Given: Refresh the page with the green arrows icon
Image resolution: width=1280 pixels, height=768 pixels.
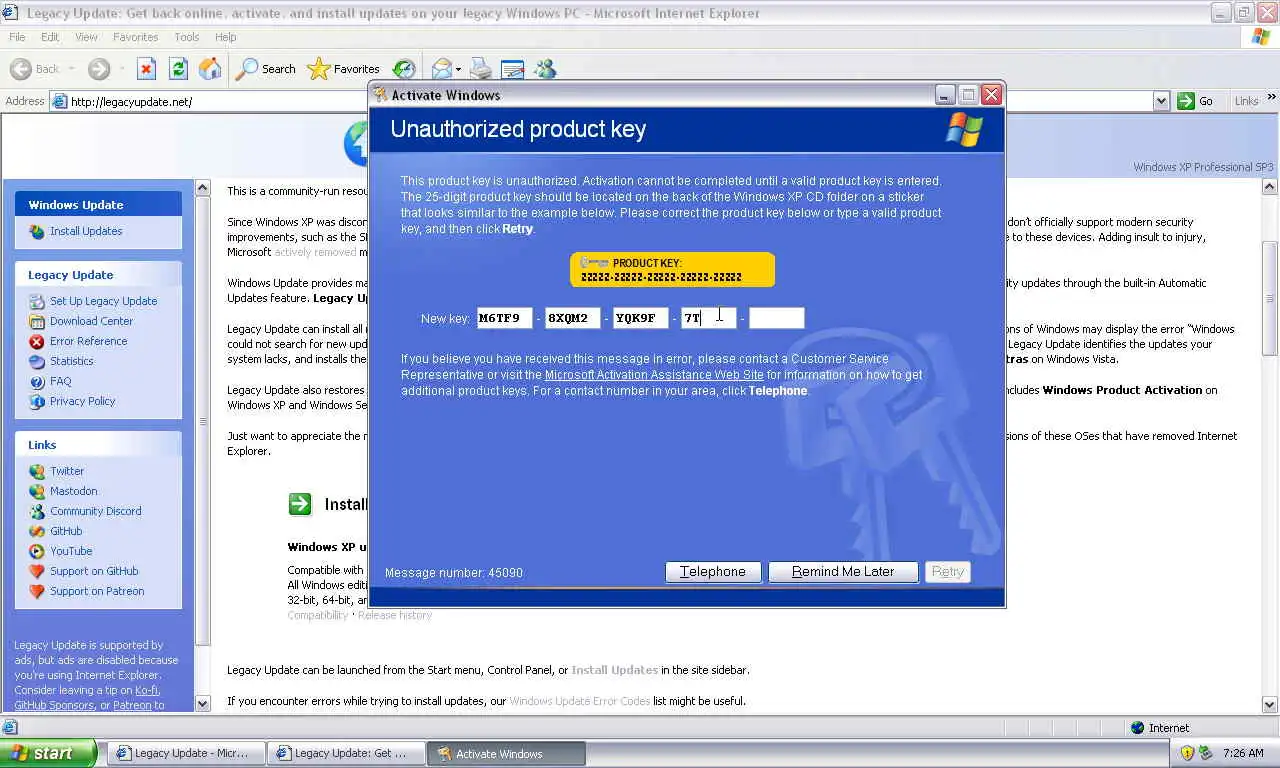Looking at the screenshot, I should coord(178,69).
